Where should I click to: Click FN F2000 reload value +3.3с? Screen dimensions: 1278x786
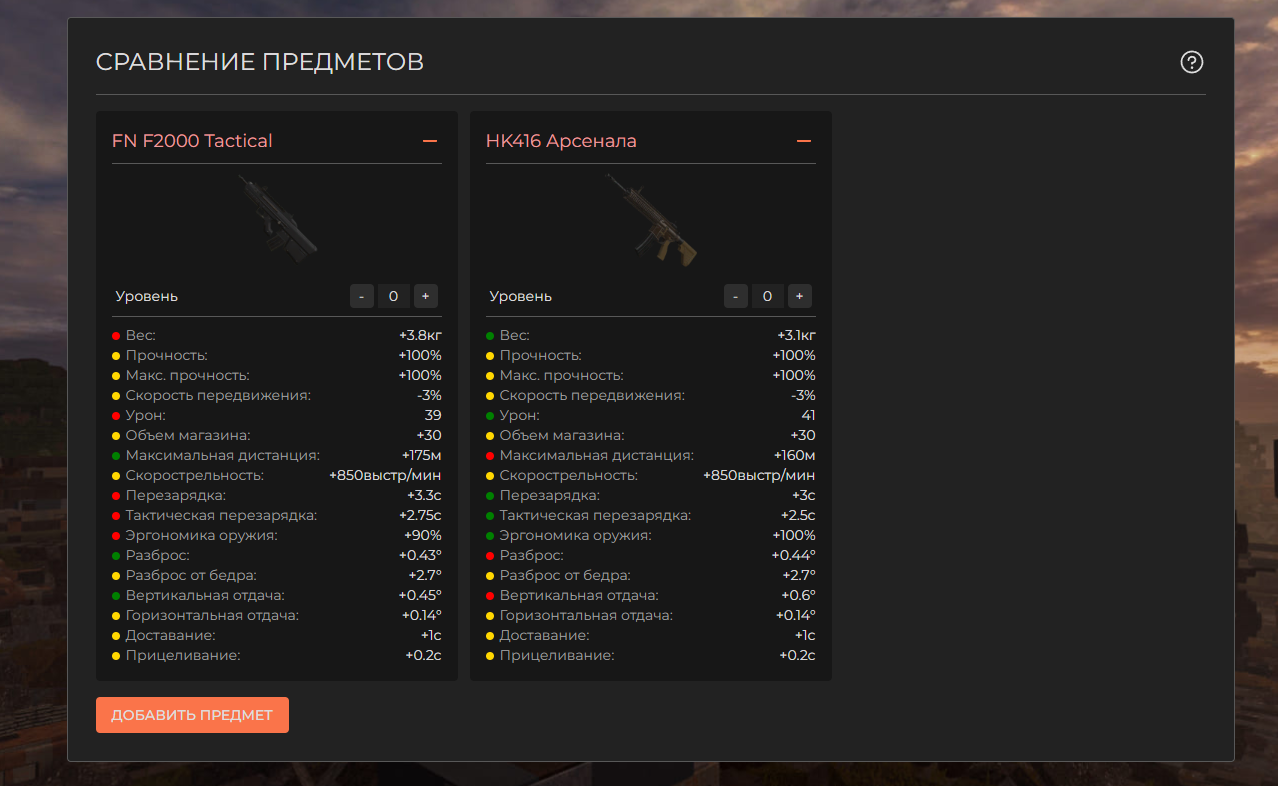pos(424,495)
